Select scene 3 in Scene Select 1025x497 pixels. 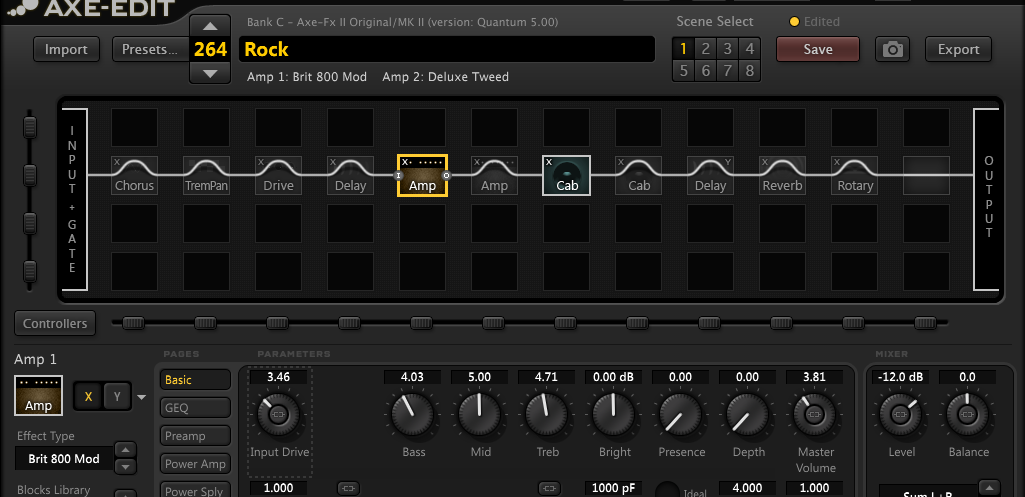(x=727, y=48)
